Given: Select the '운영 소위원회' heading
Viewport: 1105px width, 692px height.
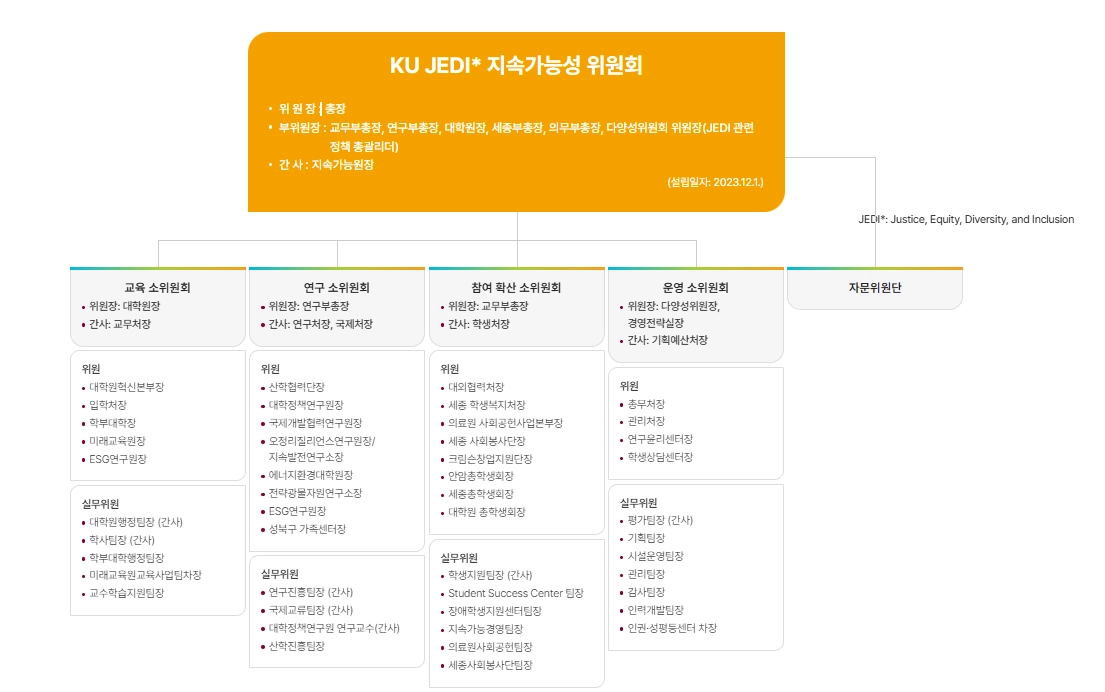Looking at the screenshot, I should click(x=695, y=288).
